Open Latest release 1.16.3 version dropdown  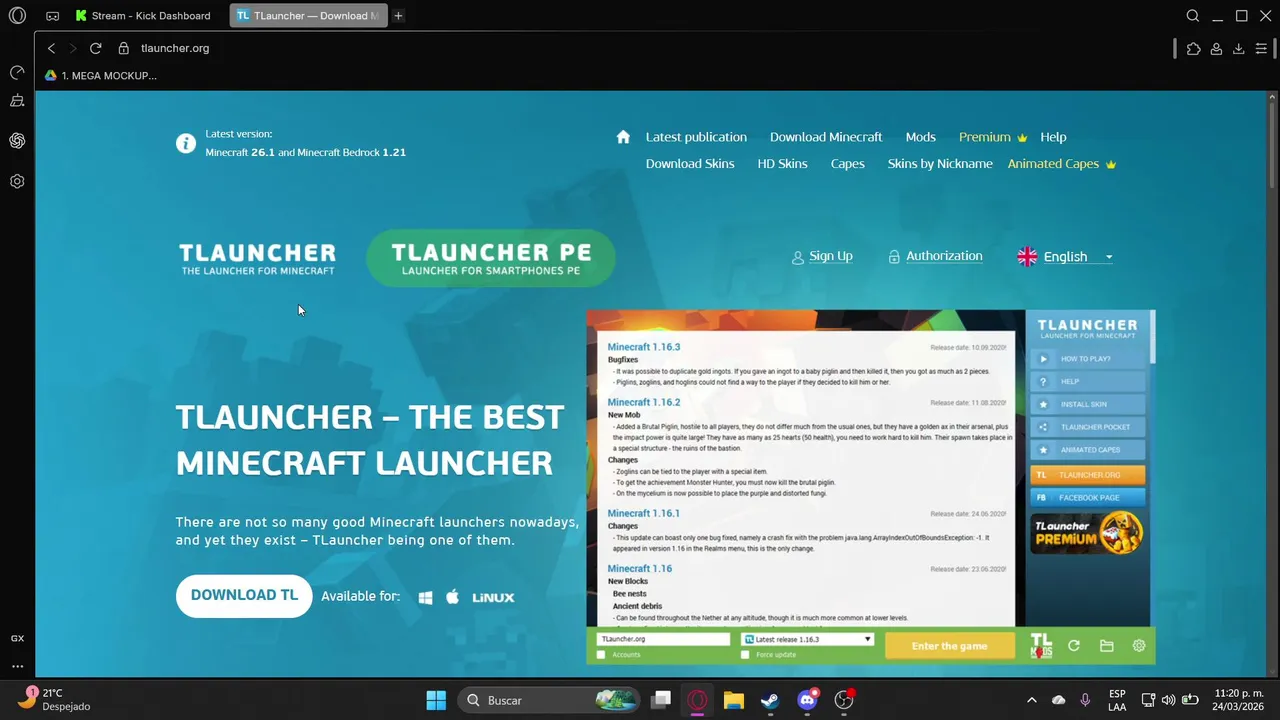(x=808, y=639)
